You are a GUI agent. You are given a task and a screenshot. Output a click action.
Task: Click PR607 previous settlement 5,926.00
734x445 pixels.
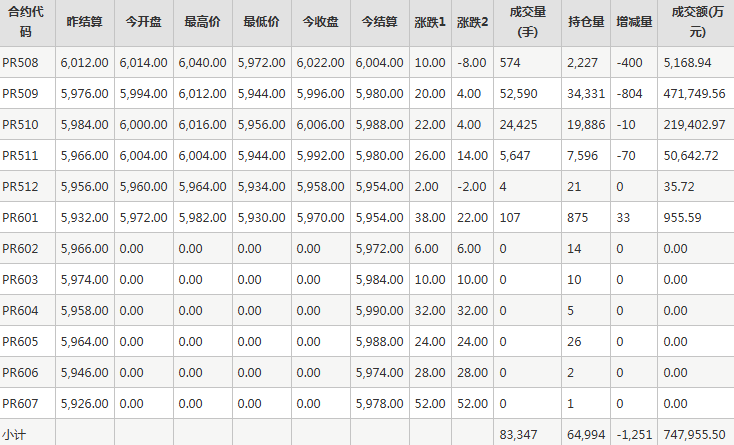(x=84, y=403)
